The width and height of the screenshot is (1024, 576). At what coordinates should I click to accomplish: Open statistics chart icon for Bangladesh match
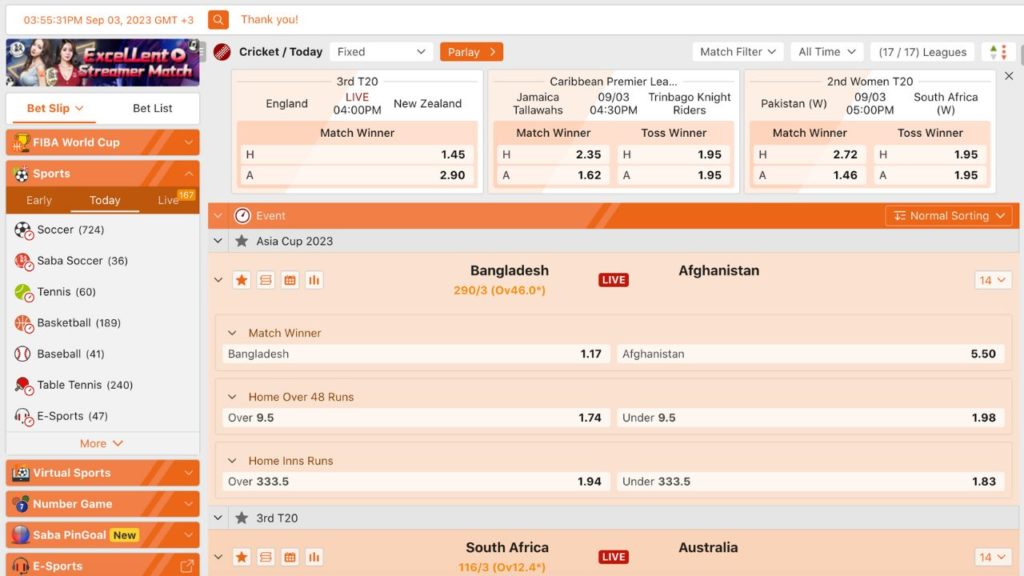tap(314, 280)
